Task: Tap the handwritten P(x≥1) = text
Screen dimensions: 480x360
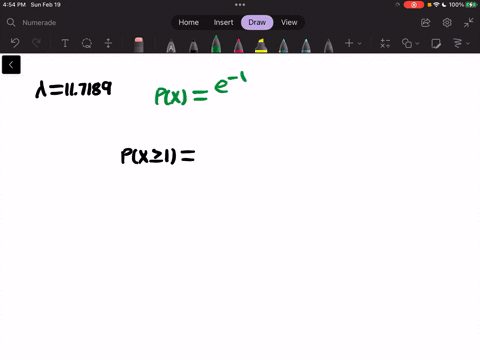Action: click(158, 156)
